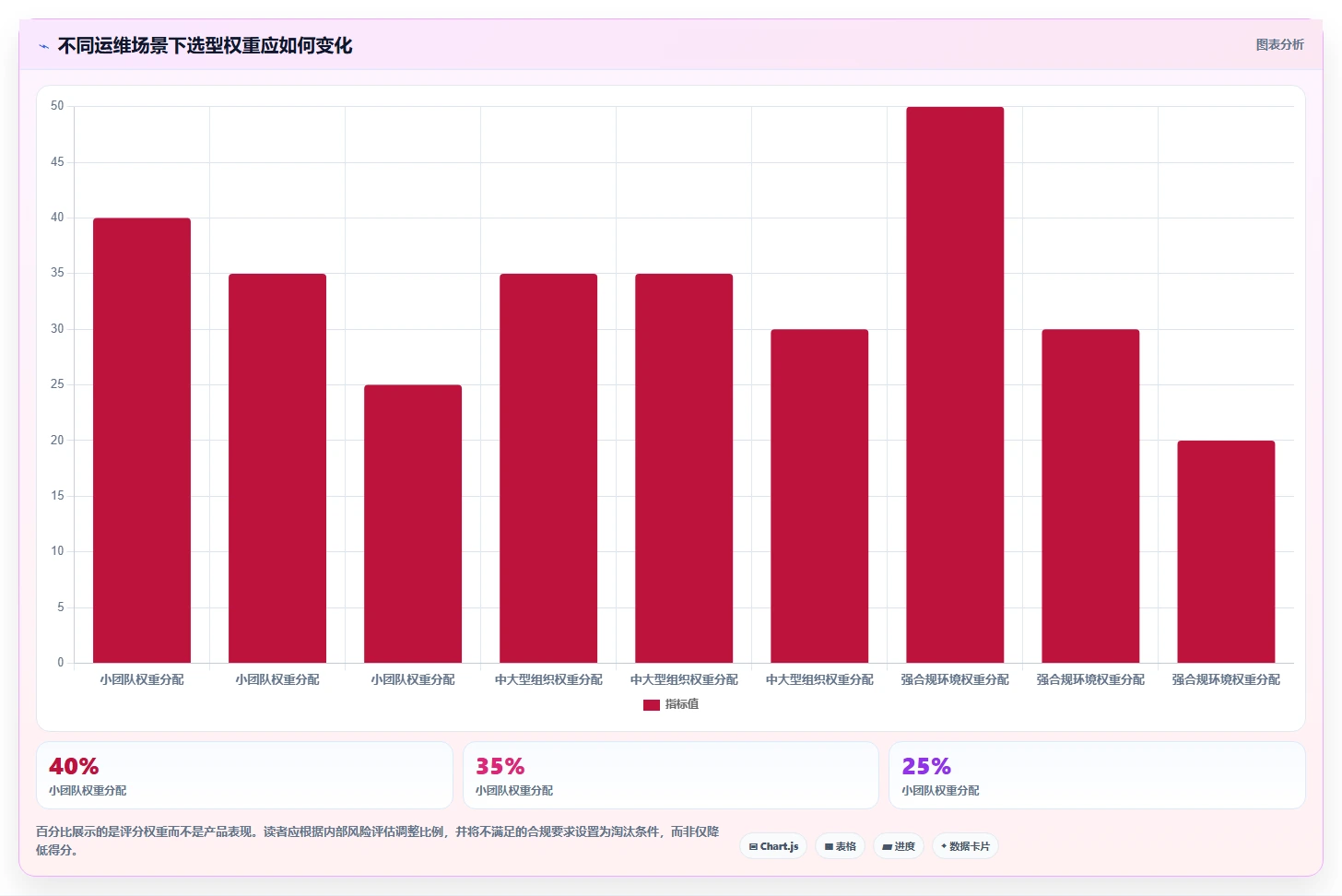
Task: Open the 25% stat card
Action: pos(1097,775)
